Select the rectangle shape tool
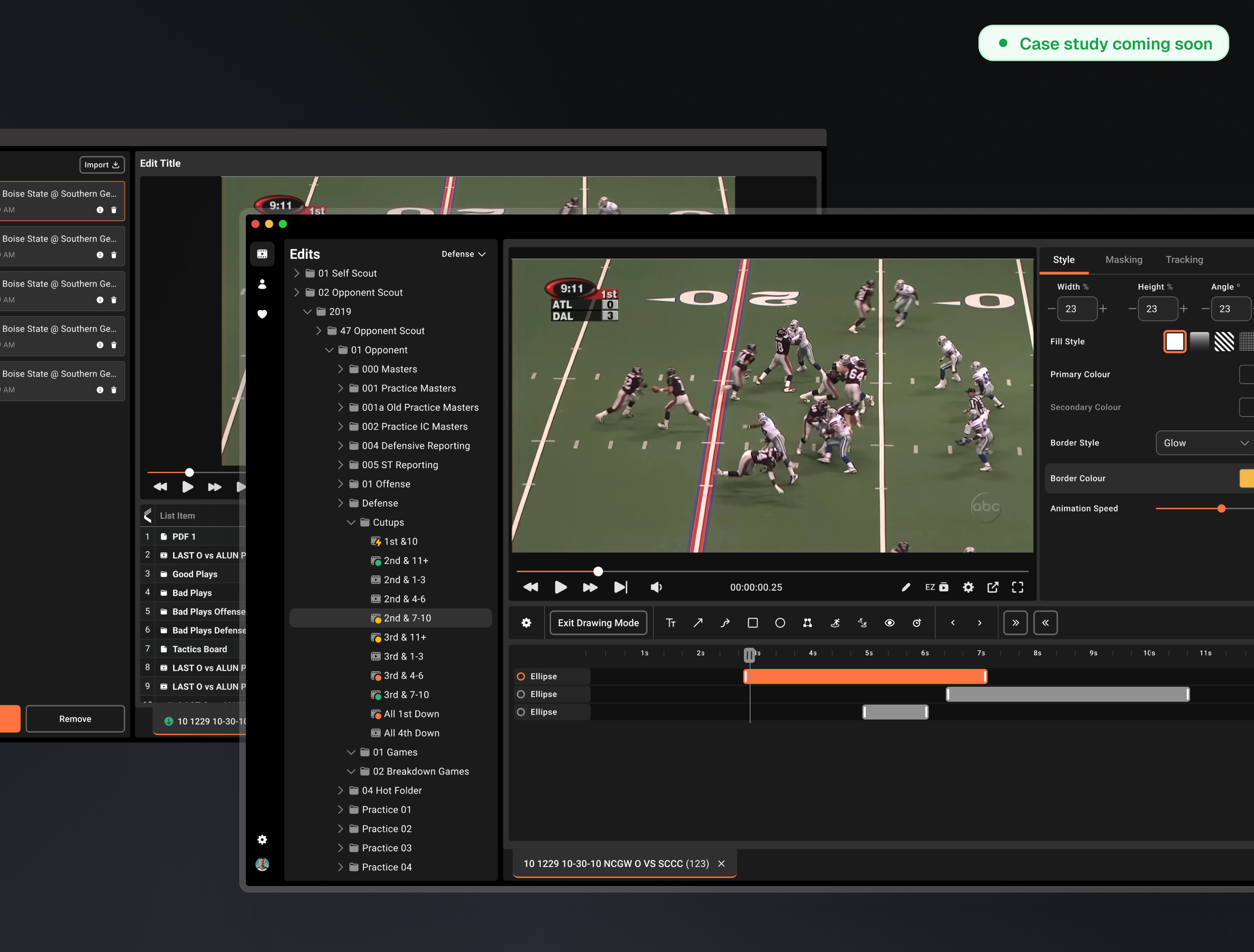 click(752, 622)
